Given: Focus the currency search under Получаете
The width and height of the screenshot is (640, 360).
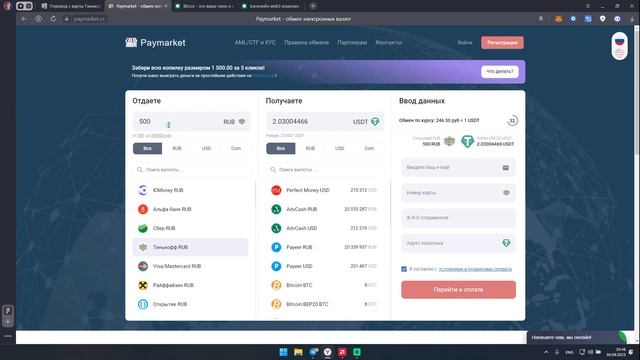Looking at the screenshot, I should coord(325,169).
